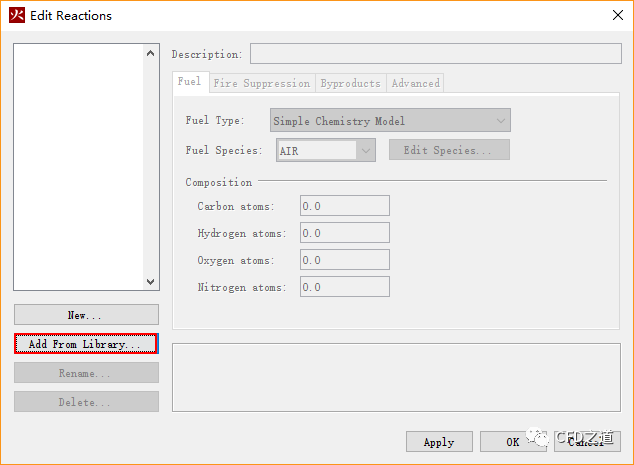Apply the reaction changes
The image size is (634, 465).
pos(438,442)
